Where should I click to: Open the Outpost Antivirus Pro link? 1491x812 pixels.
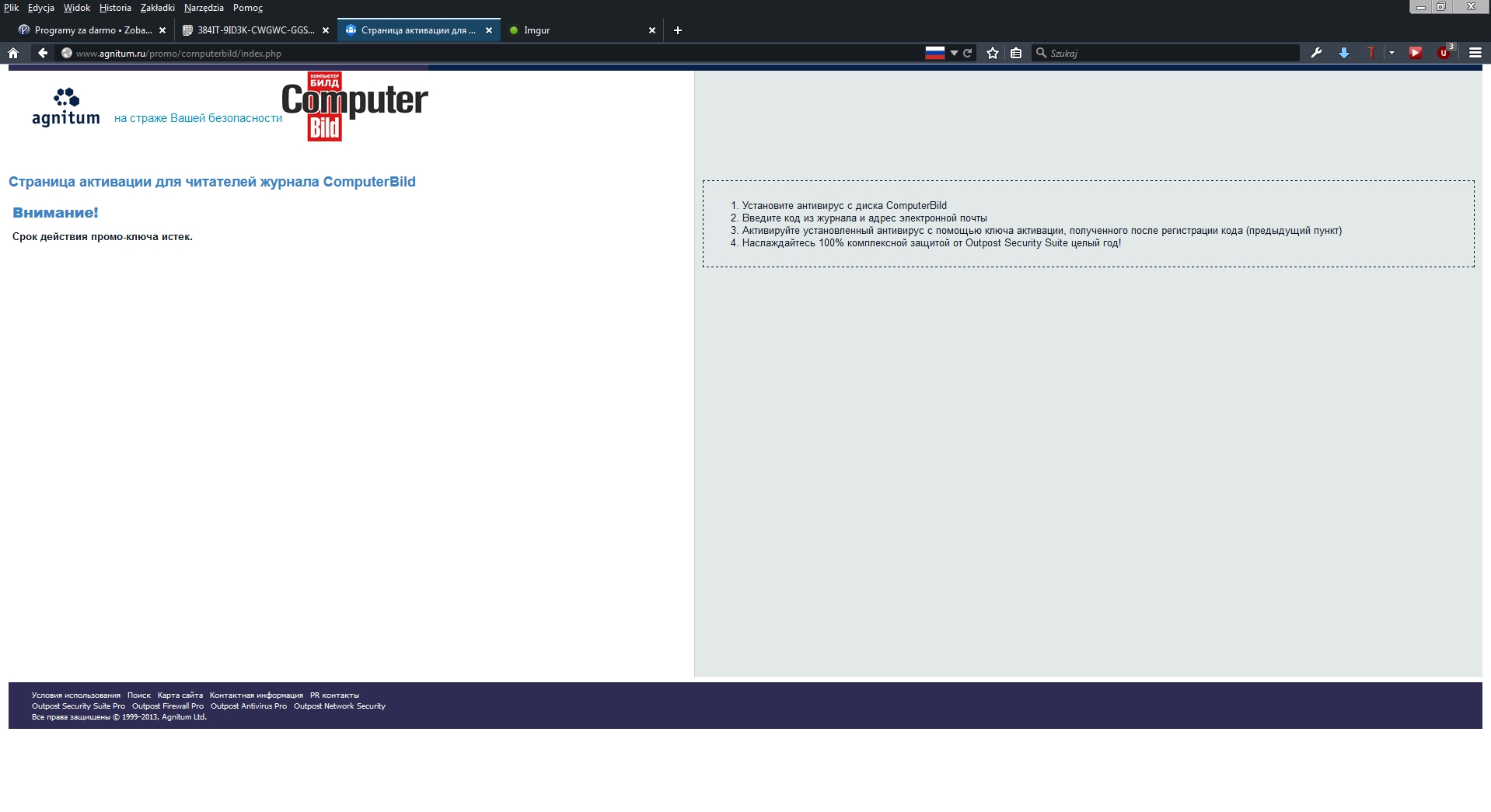click(x=249, y=706)
